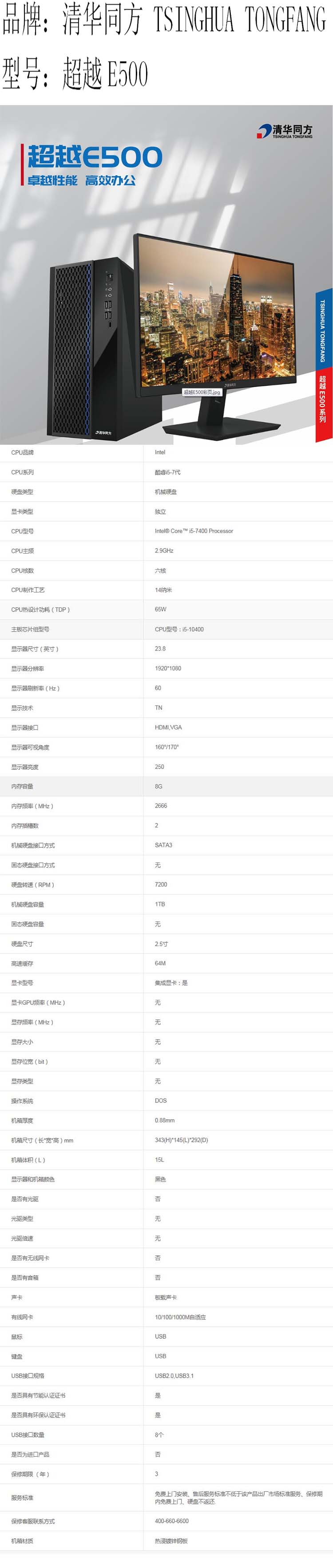The image size is (333, 1568).
Task: Click the '343(H)*145(L)*292(D)' dimensions value
Action: 182,1140
